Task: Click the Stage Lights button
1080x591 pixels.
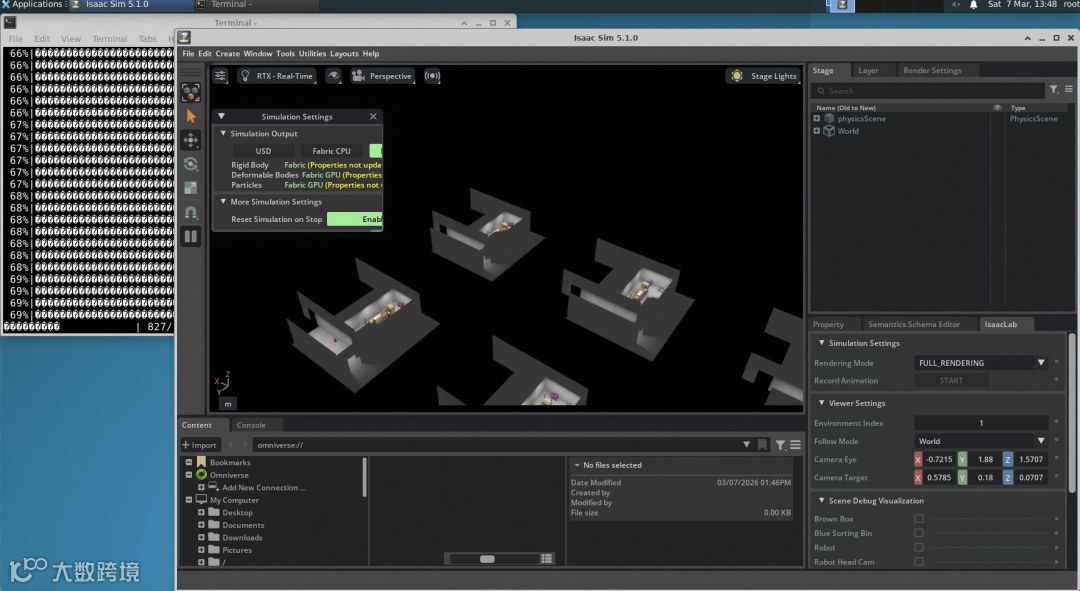Action: (x=764, y=76)
